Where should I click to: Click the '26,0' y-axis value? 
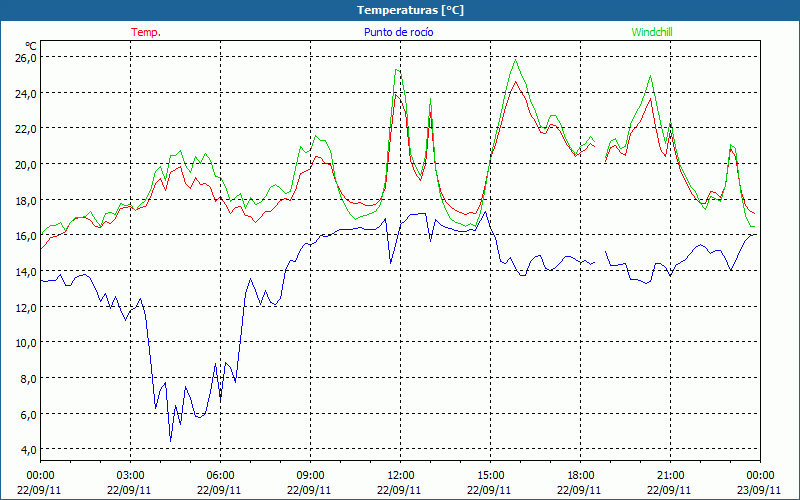(x=26, y=58)
